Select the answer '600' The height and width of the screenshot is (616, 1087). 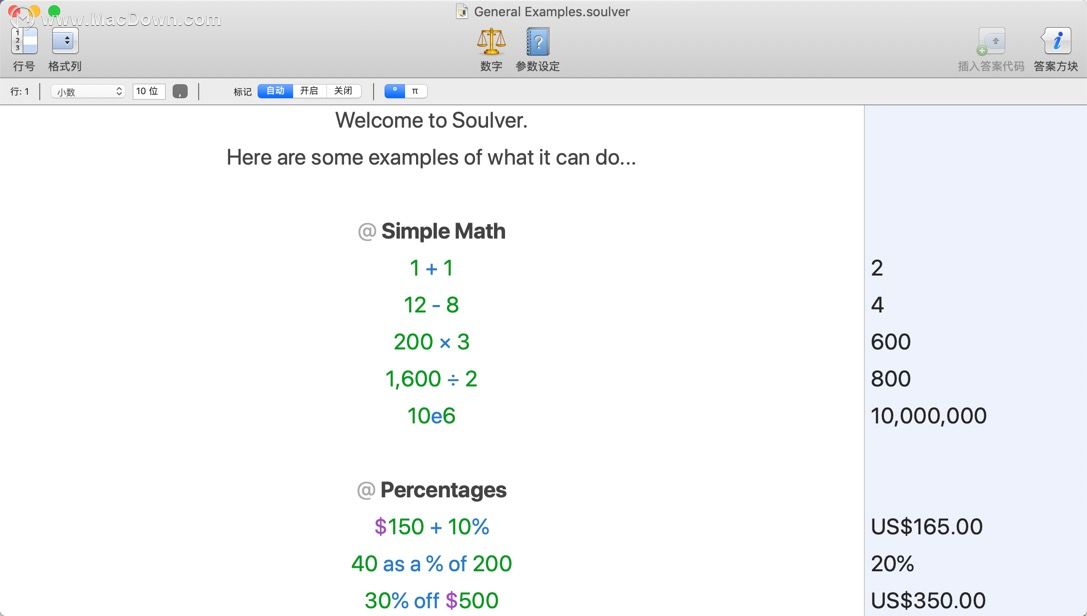891,342
